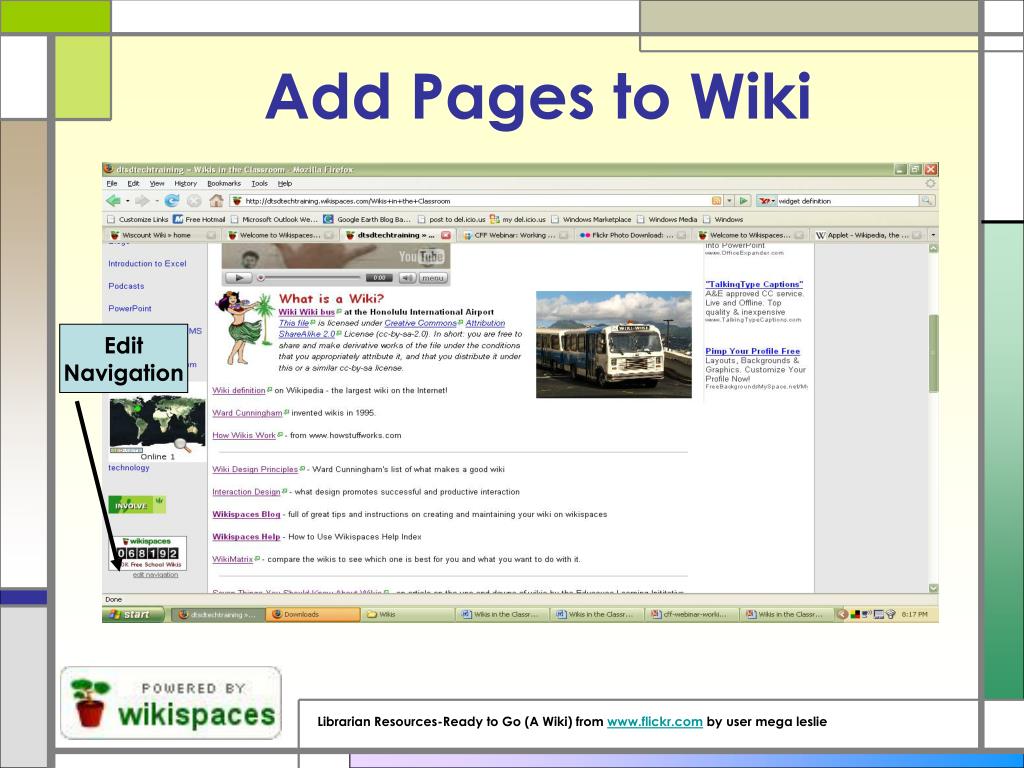Viewport: 1024px width, 768px height.
Task: Switch to the Flickr Photo Download tab
Action: [632, 235]
